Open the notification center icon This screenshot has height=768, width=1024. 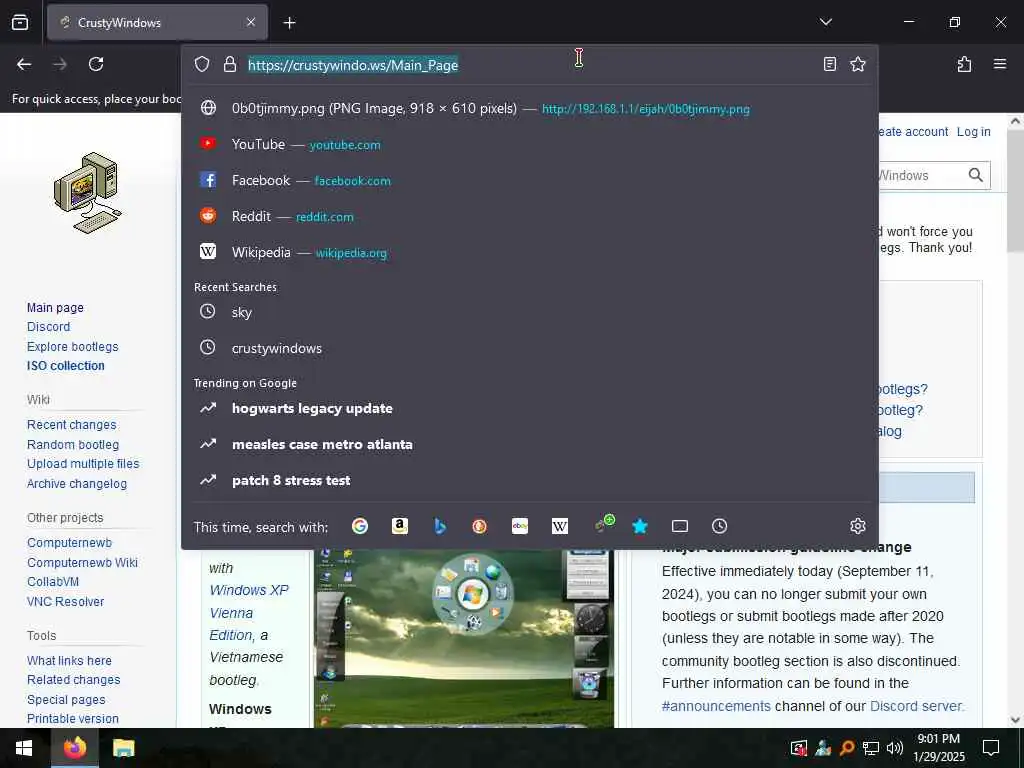point(991,748)
